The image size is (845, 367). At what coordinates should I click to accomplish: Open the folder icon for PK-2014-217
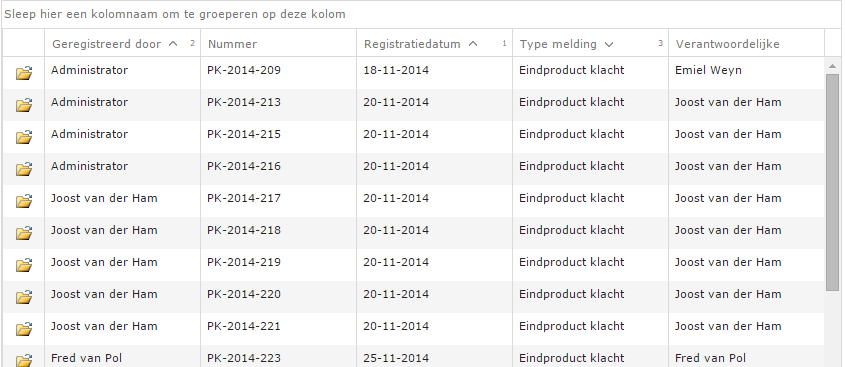tap(24, 201)
